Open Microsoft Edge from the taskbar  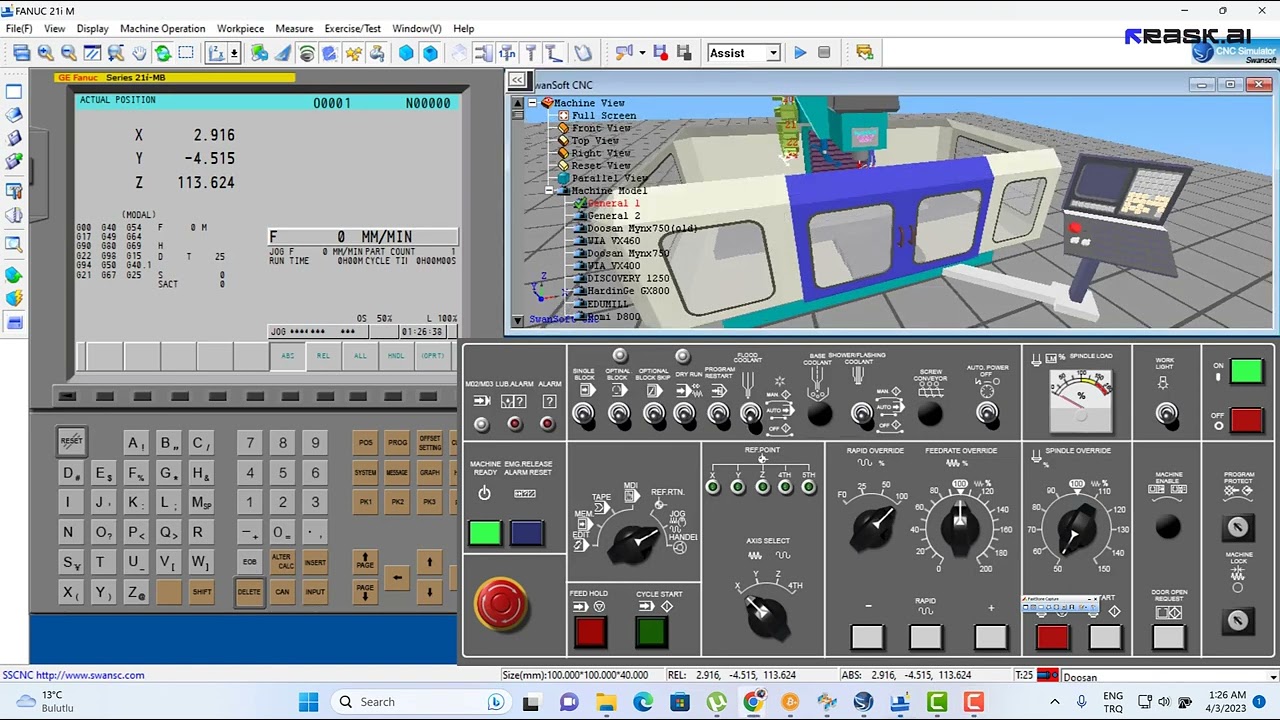click(x=643, y=702)
